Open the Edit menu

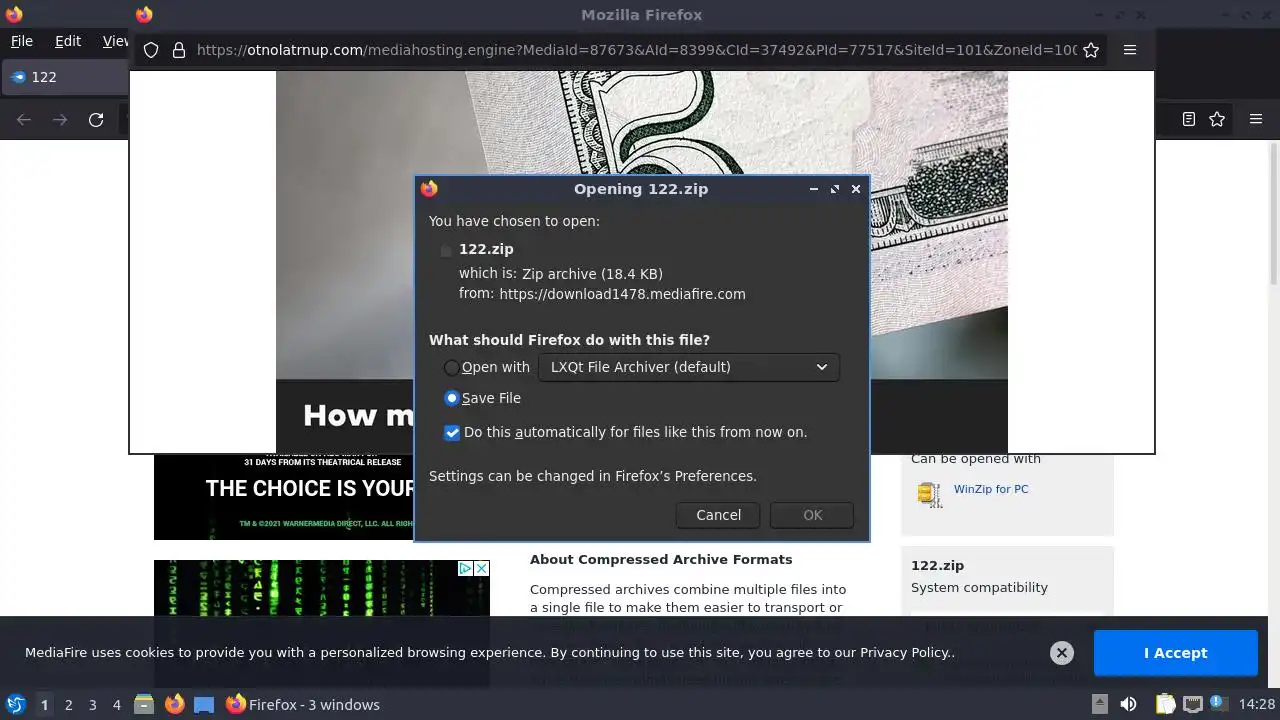[68, 41]
